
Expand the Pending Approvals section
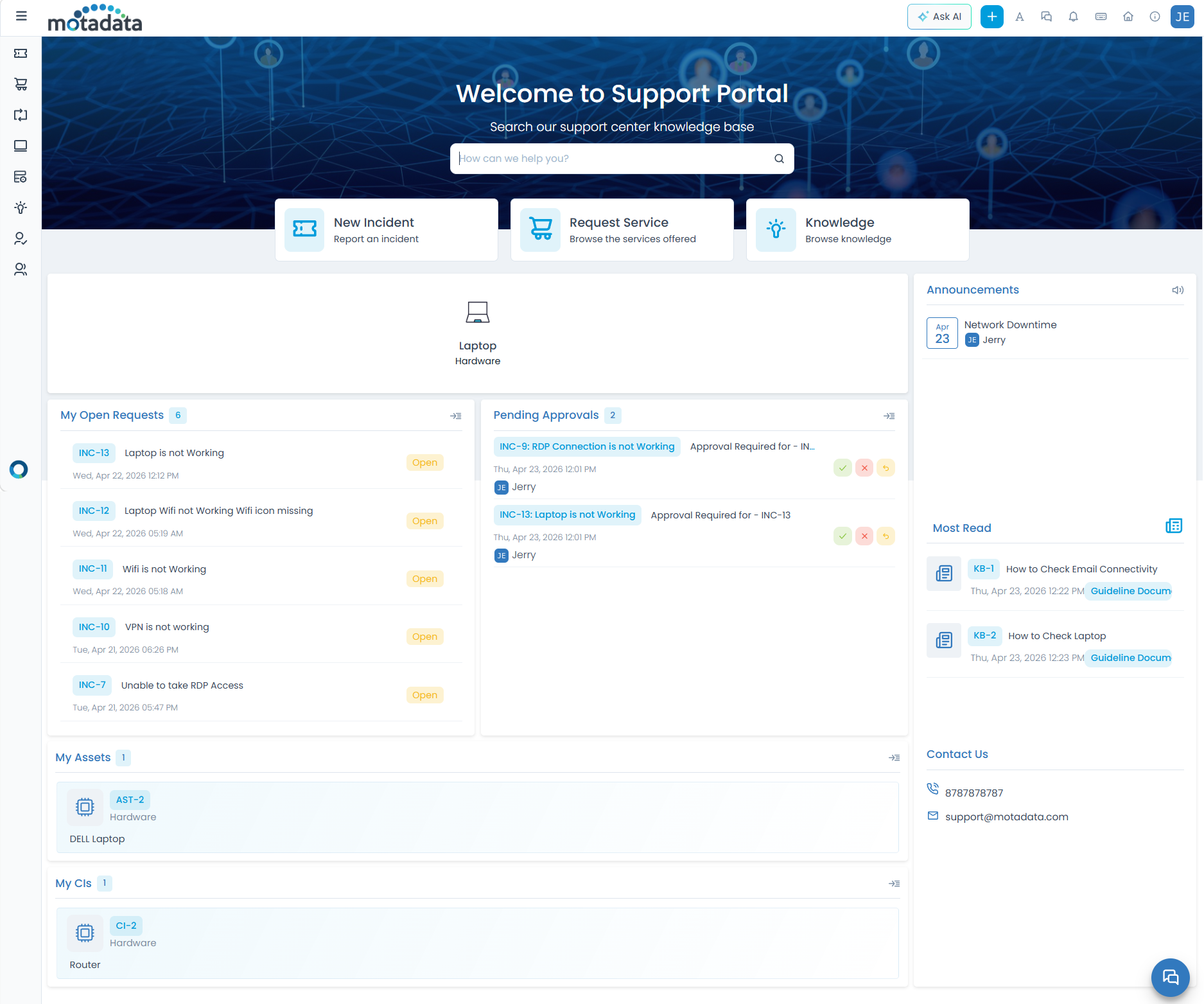(889, 416)
